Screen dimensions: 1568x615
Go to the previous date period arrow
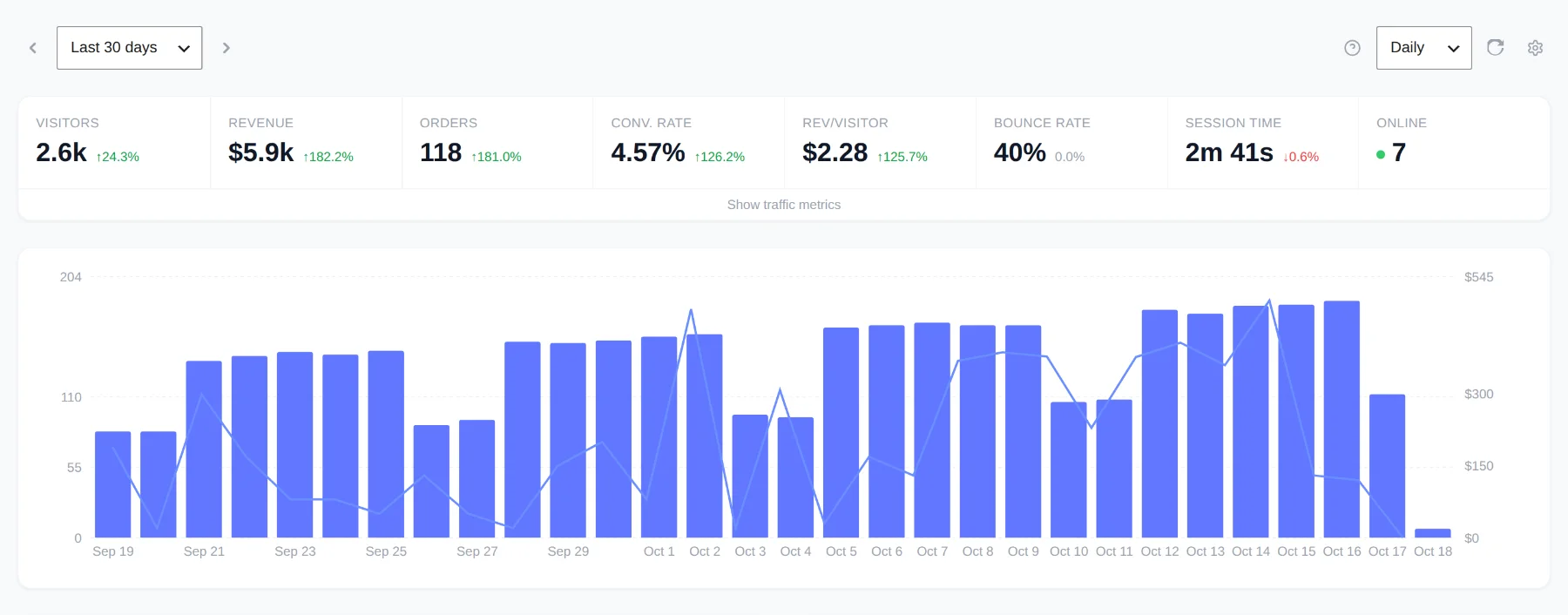point(33,48)
